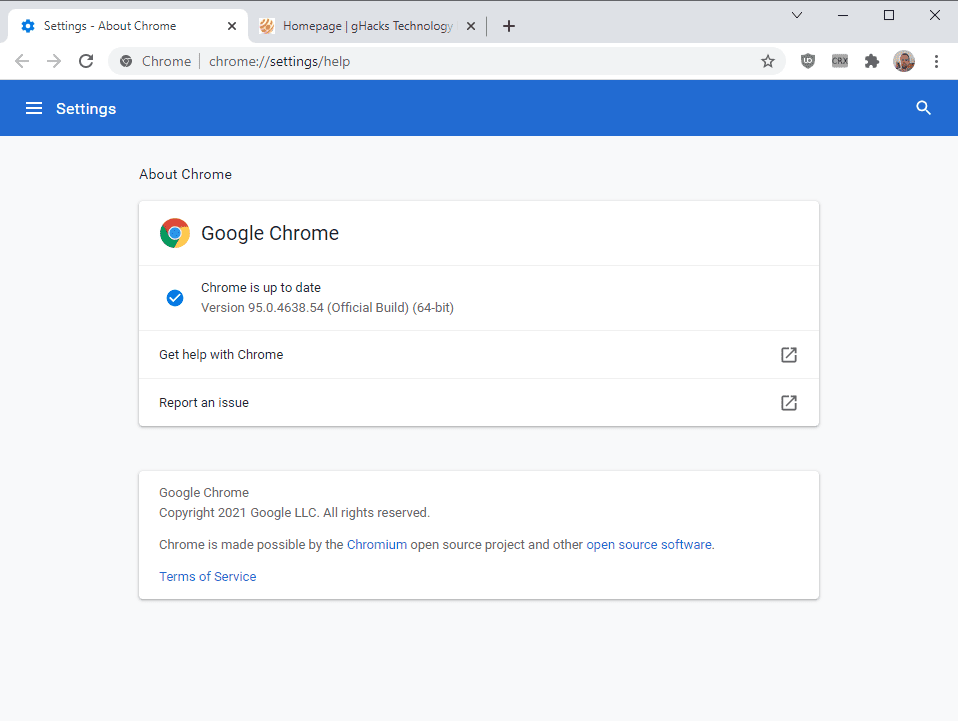Follow the Chromium project link
The width and height of the screenshot is (958, 721).
[x=377, y=544]
